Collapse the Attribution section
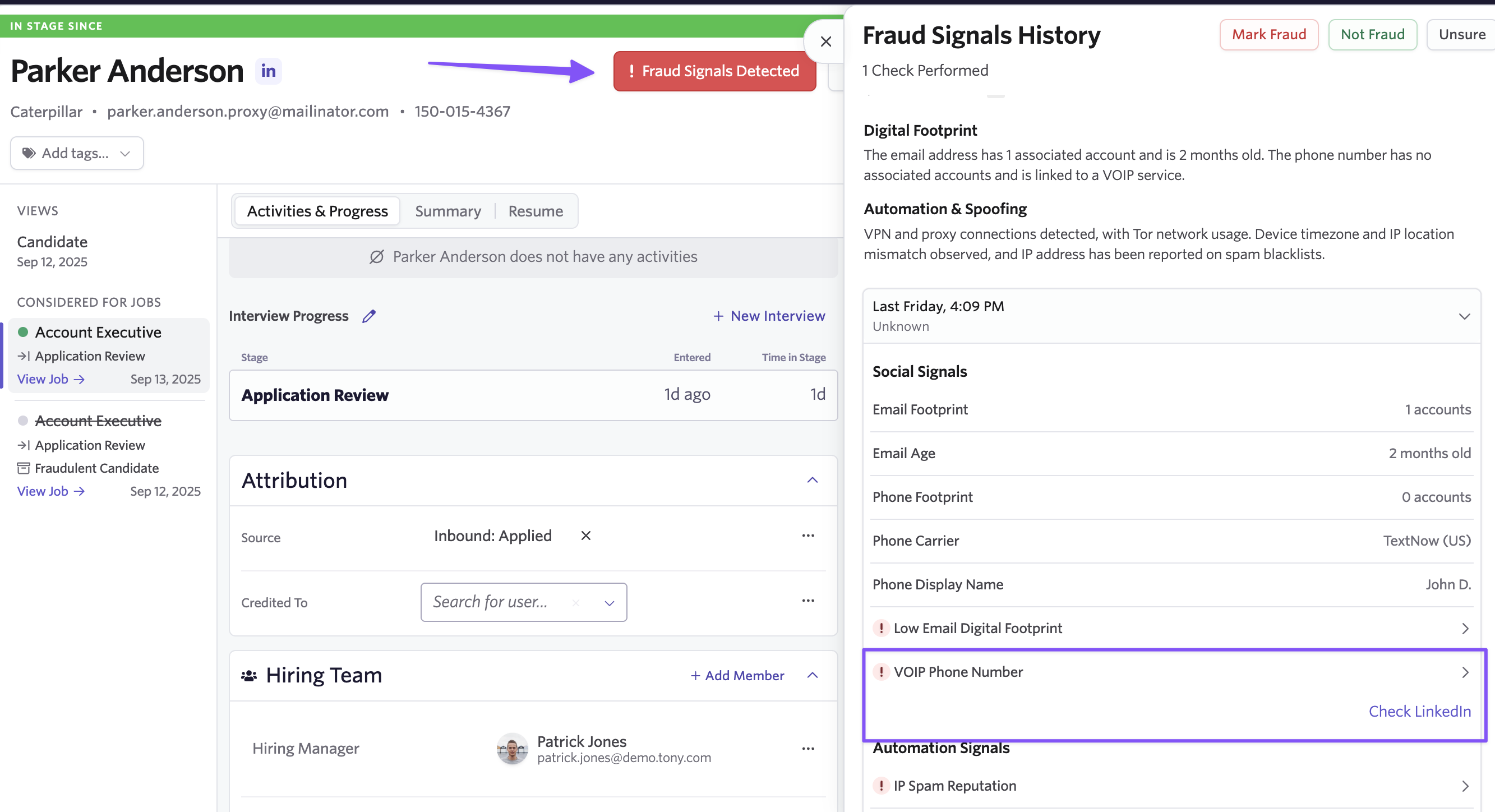Screen dimensions: 1495x812 pos(812,480)
